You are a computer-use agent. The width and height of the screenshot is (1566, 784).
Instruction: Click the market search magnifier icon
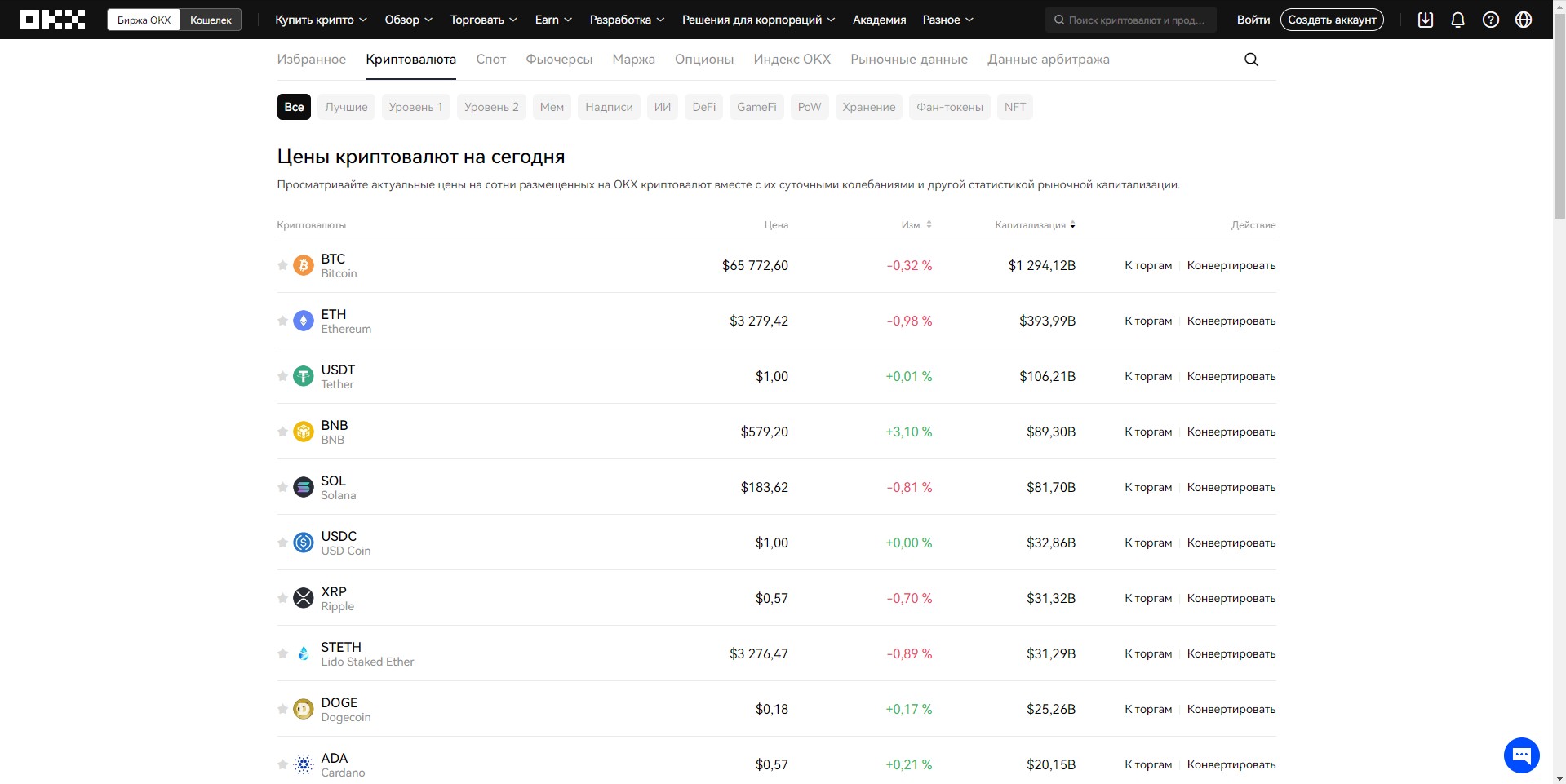tap(1251, 60)
